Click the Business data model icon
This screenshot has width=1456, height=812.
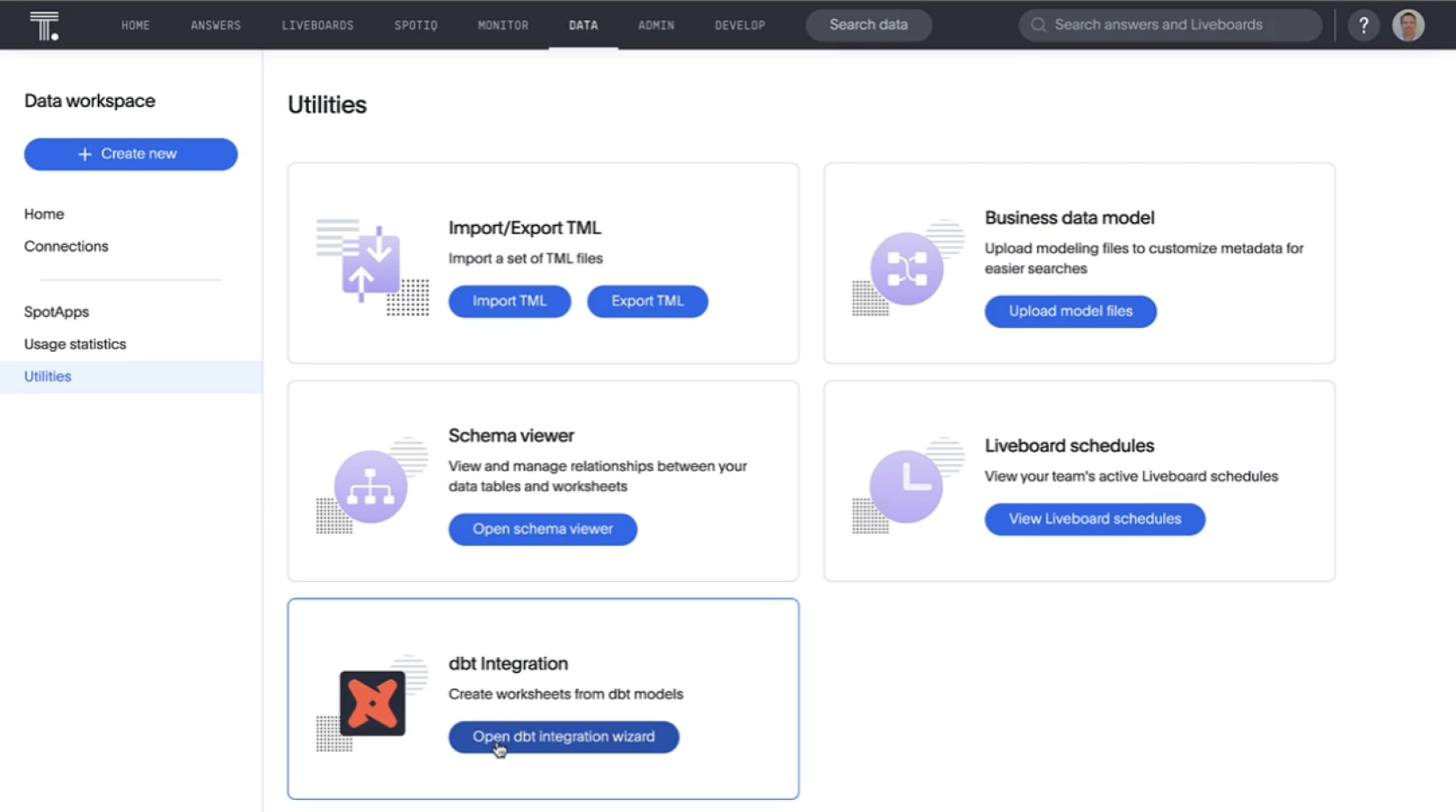coord(907,267)
